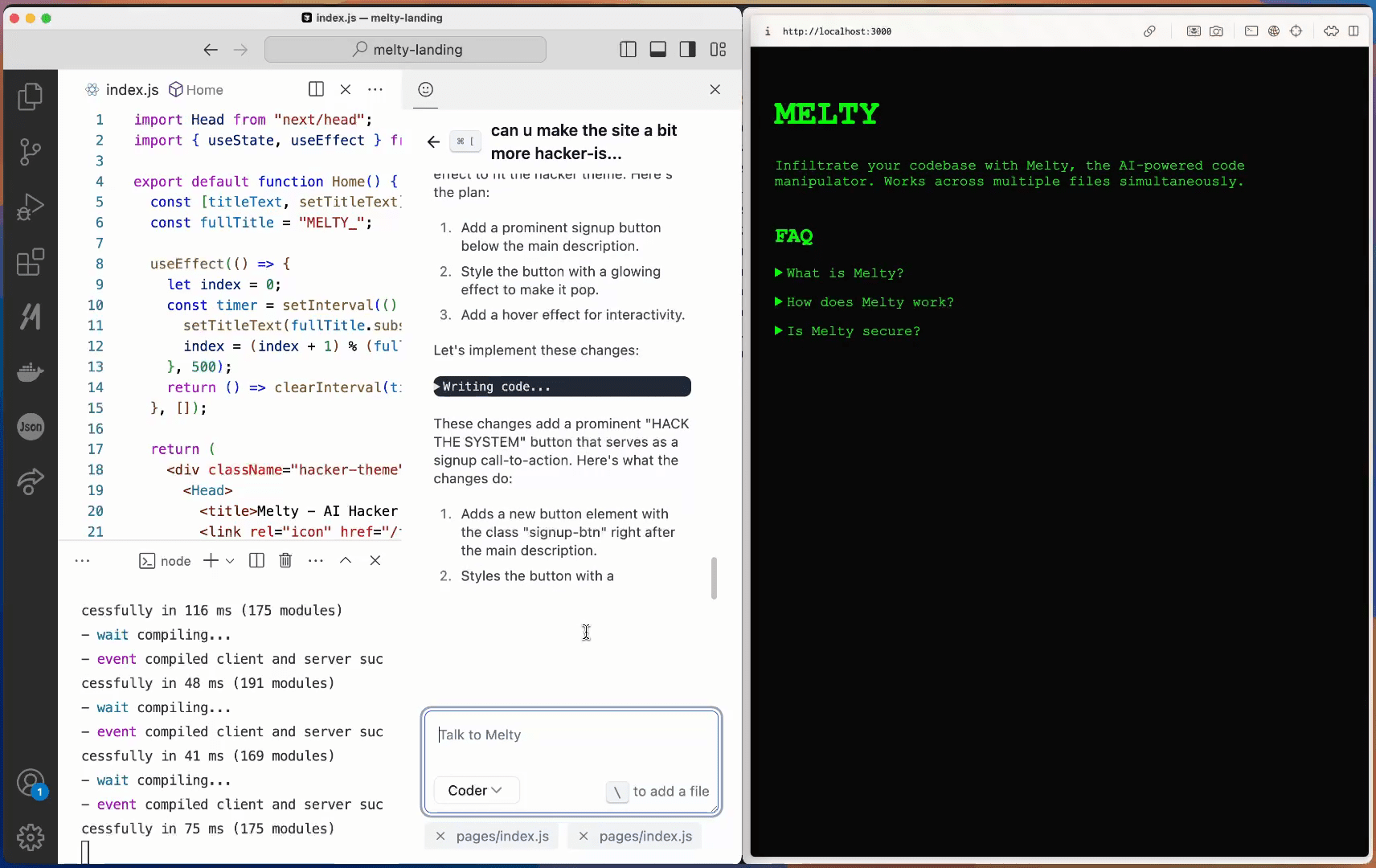Viewport: 1376px width, 868px height.
Task: Open the Explorer view in activity bar
Action: 30,96
